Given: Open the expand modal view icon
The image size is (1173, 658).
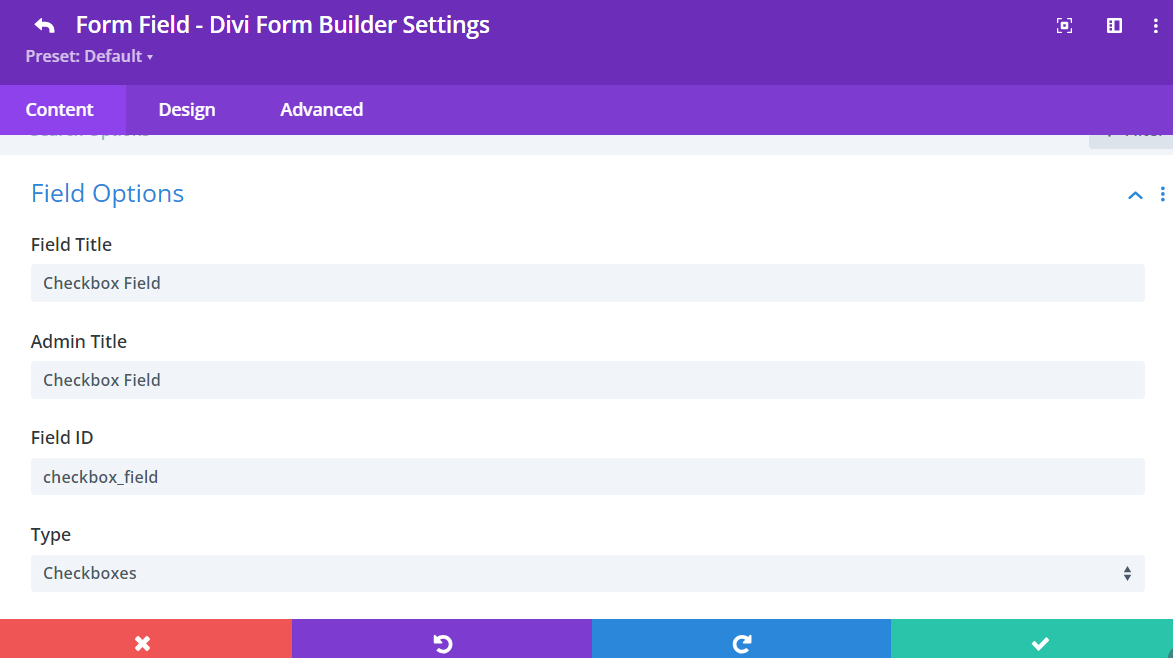Looking at the screenshot, I should click(1064, 25).
